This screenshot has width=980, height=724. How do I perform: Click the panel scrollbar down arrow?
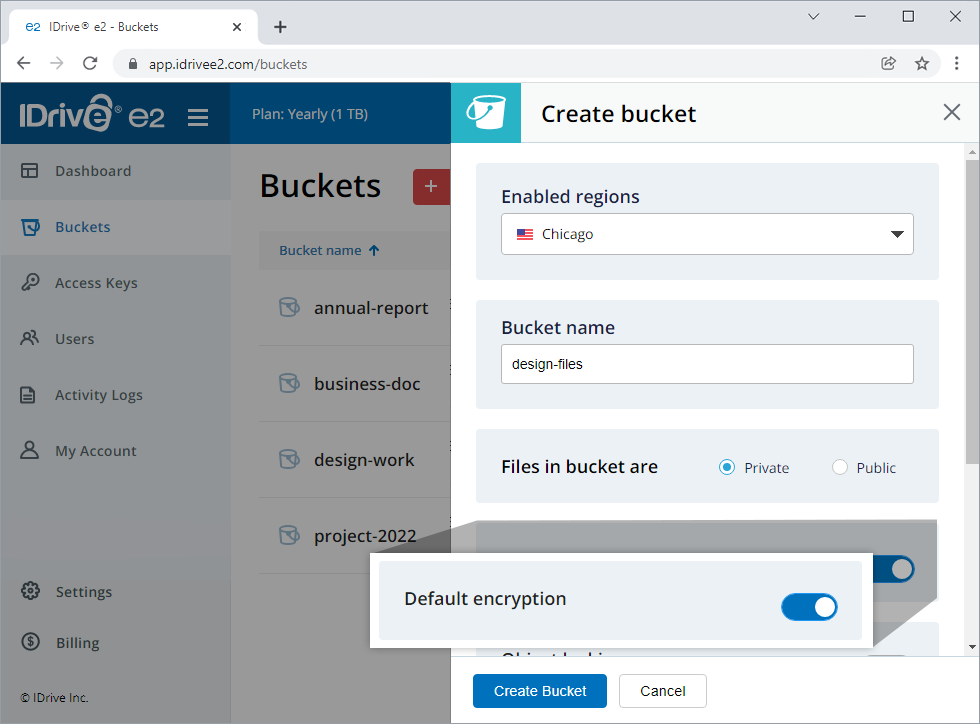[972, 647]
